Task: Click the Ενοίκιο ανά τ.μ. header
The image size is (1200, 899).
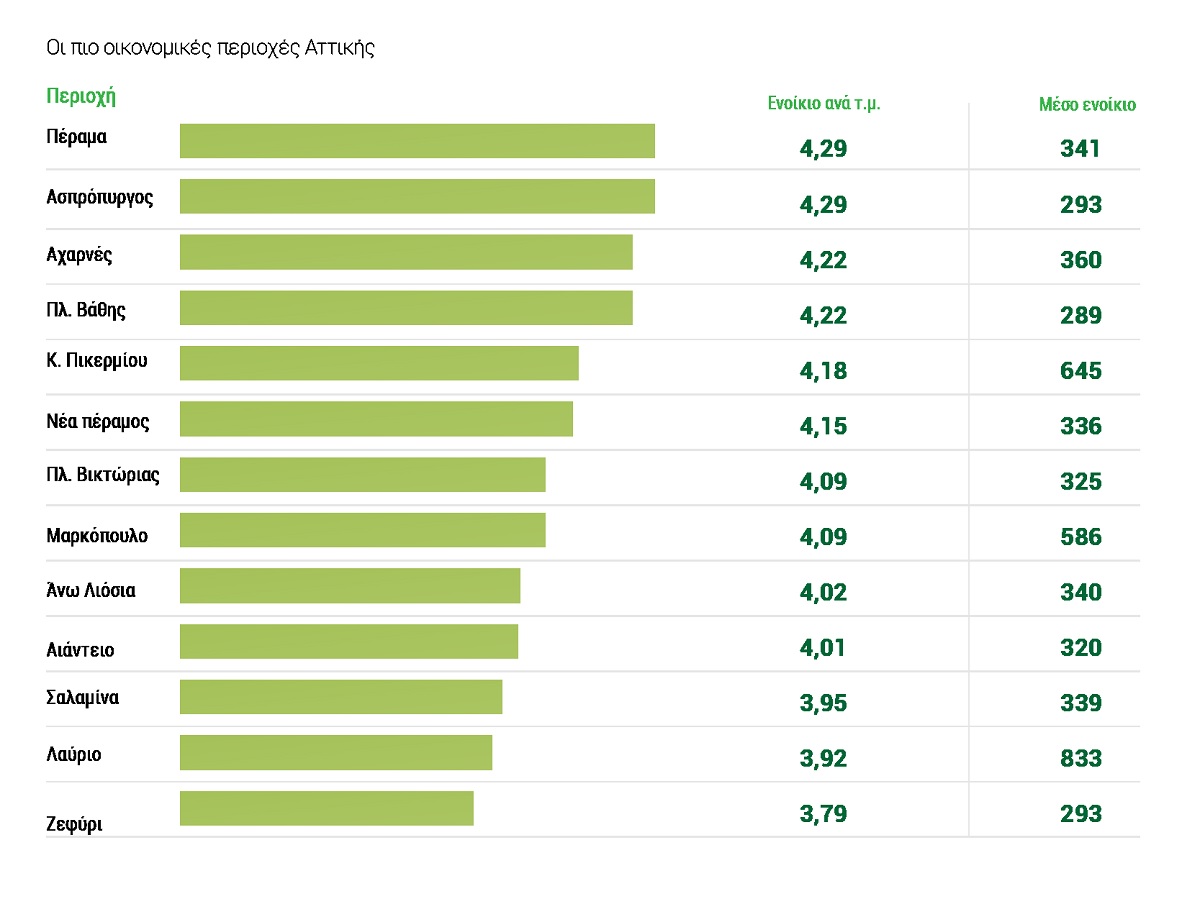Action: click(x=824, y=104)
